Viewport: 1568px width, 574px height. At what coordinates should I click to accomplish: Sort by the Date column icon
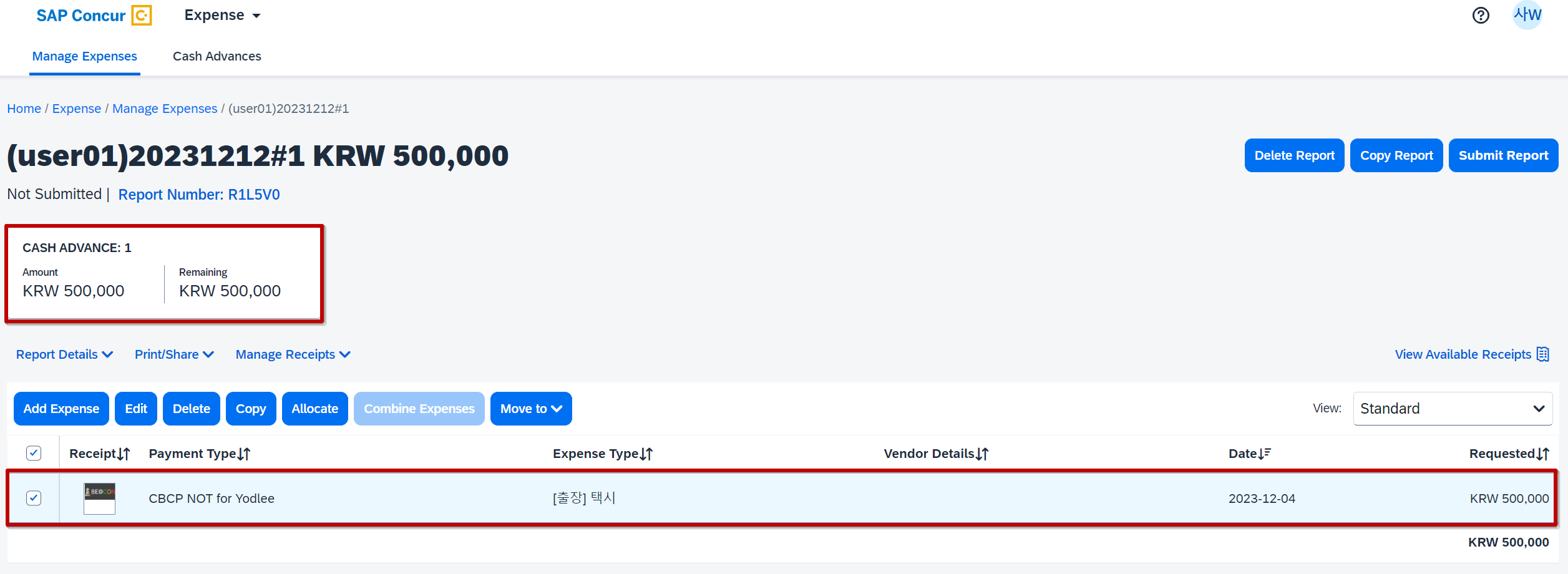pos(1265,454)
